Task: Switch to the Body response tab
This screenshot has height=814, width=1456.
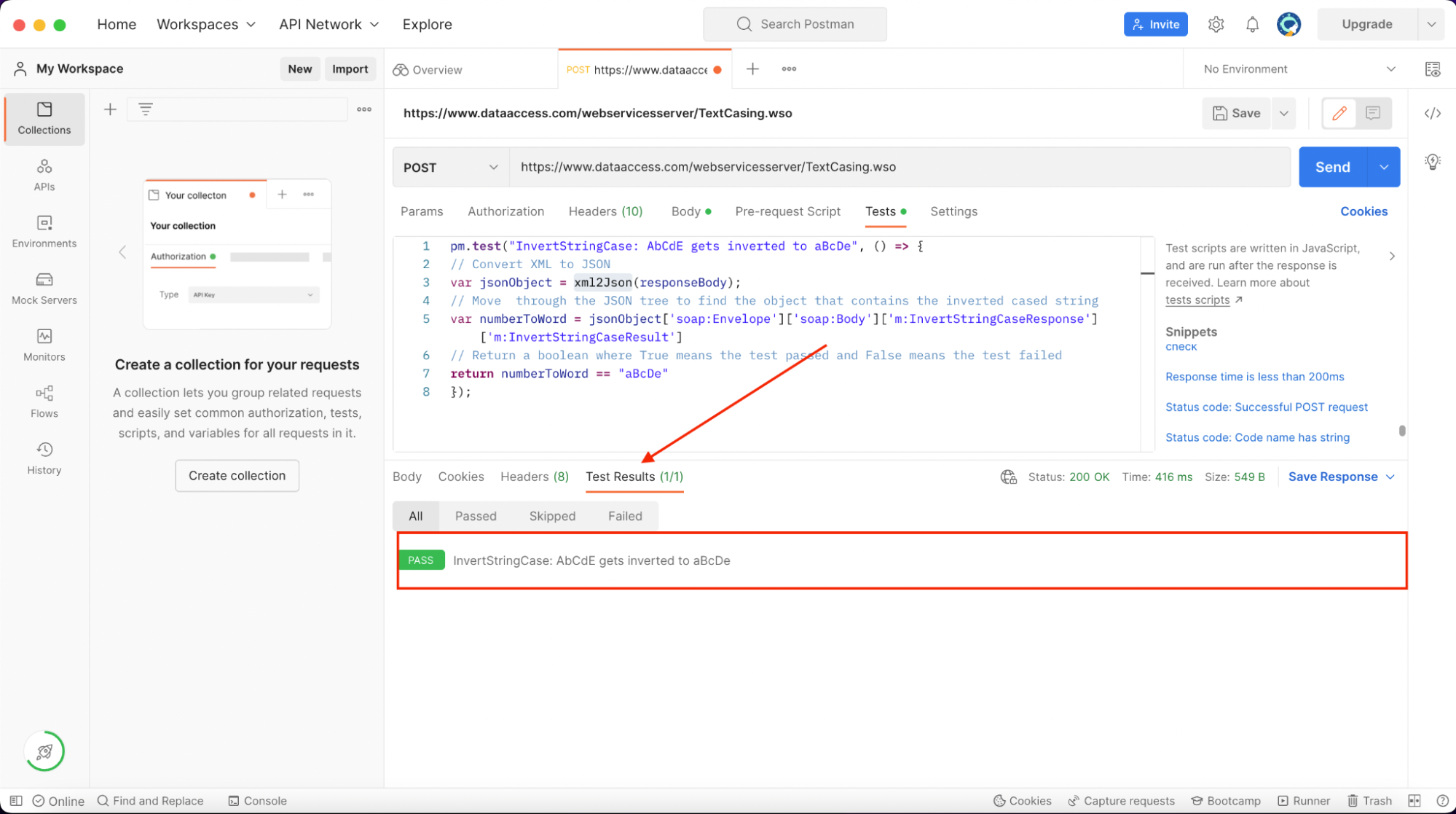Action: click(x=406, y=476)
